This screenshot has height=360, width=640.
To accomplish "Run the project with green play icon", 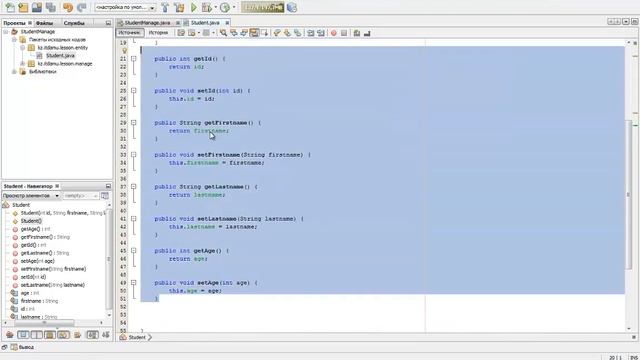I will 194,7.
